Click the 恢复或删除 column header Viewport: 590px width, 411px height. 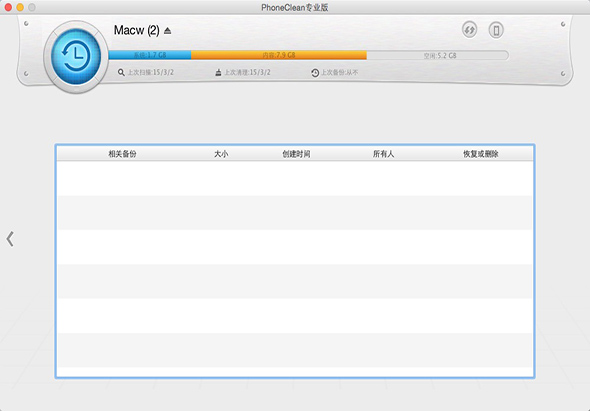point(481,154)
